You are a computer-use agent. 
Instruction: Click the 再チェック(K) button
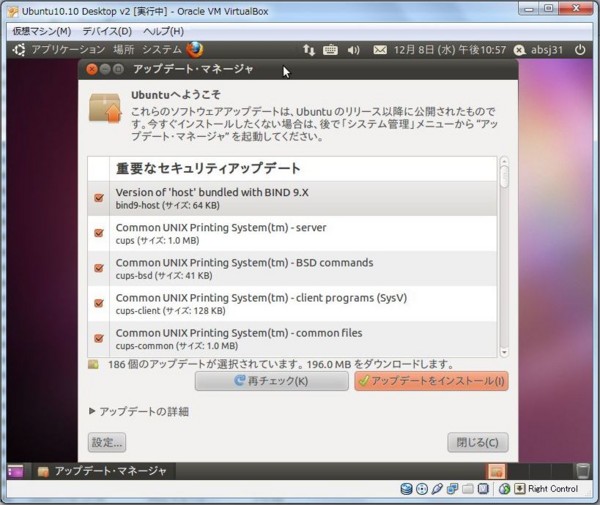(x=272, y=381)
